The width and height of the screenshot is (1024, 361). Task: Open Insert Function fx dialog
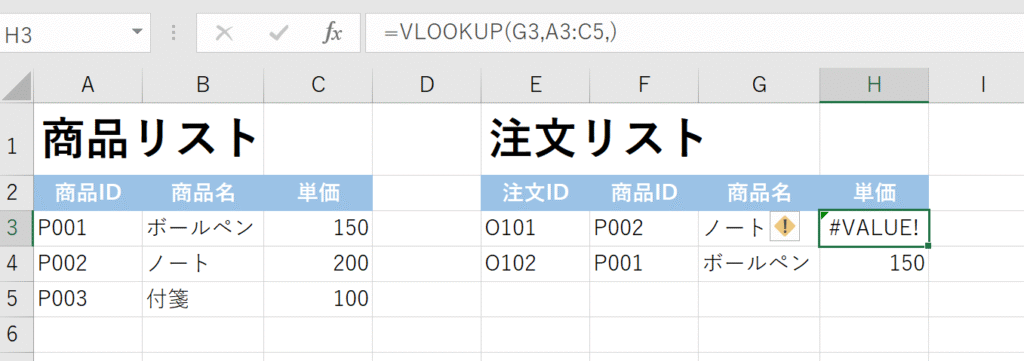point(332,33)
